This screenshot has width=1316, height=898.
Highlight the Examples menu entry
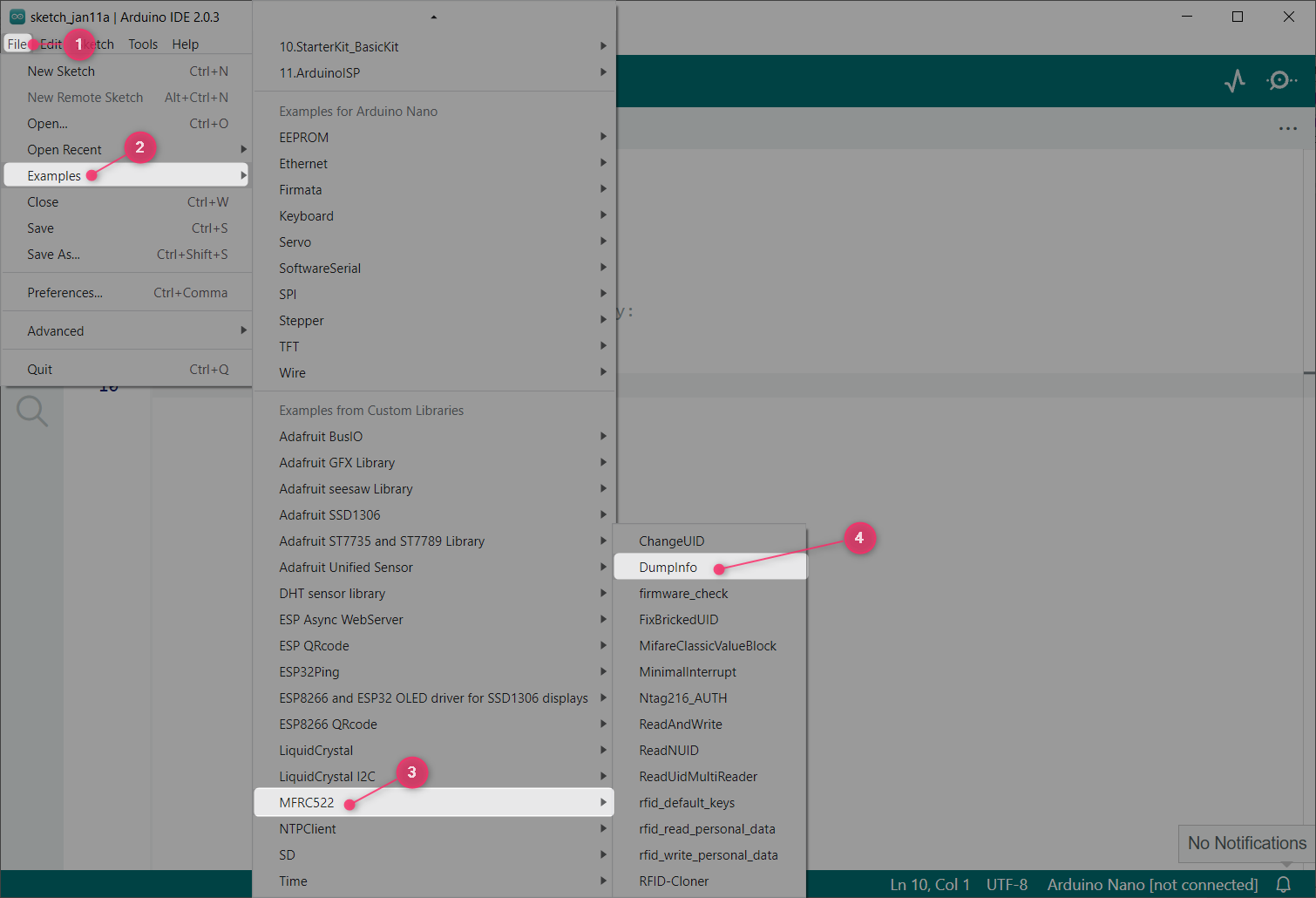127,175
